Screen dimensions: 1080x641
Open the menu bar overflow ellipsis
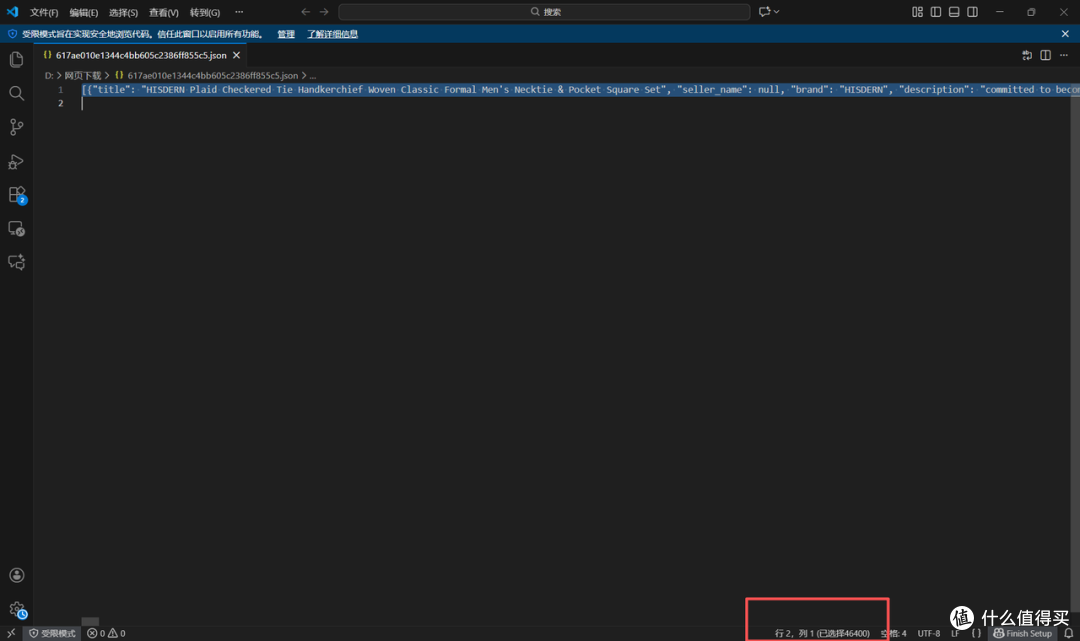click(x=239, y=12)
